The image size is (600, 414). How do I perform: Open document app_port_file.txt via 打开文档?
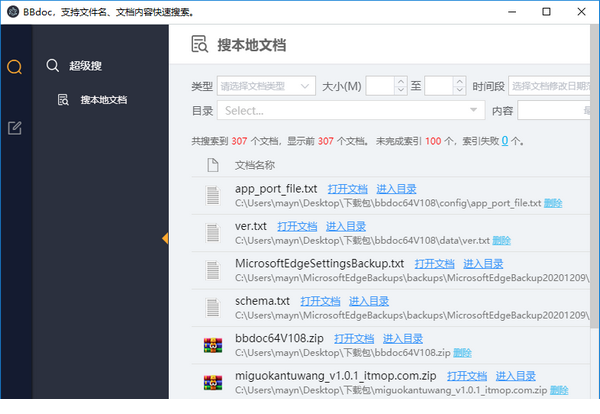[347, 189]
